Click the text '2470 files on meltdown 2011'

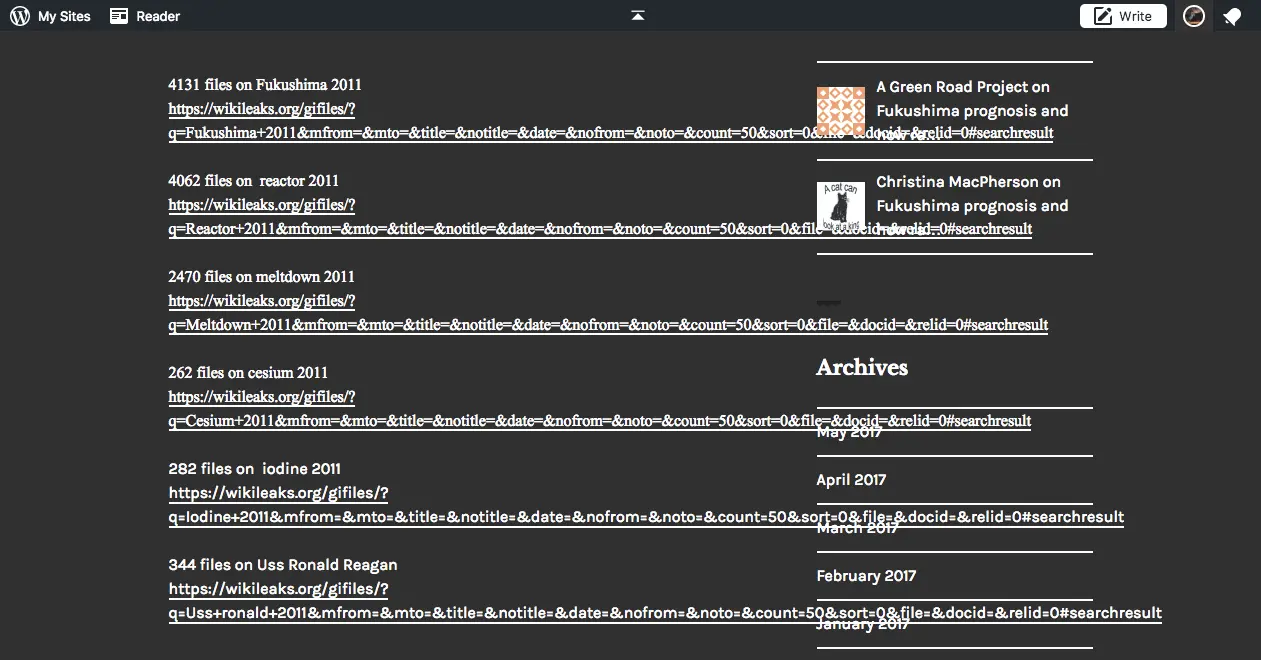[x=261, y=277]
